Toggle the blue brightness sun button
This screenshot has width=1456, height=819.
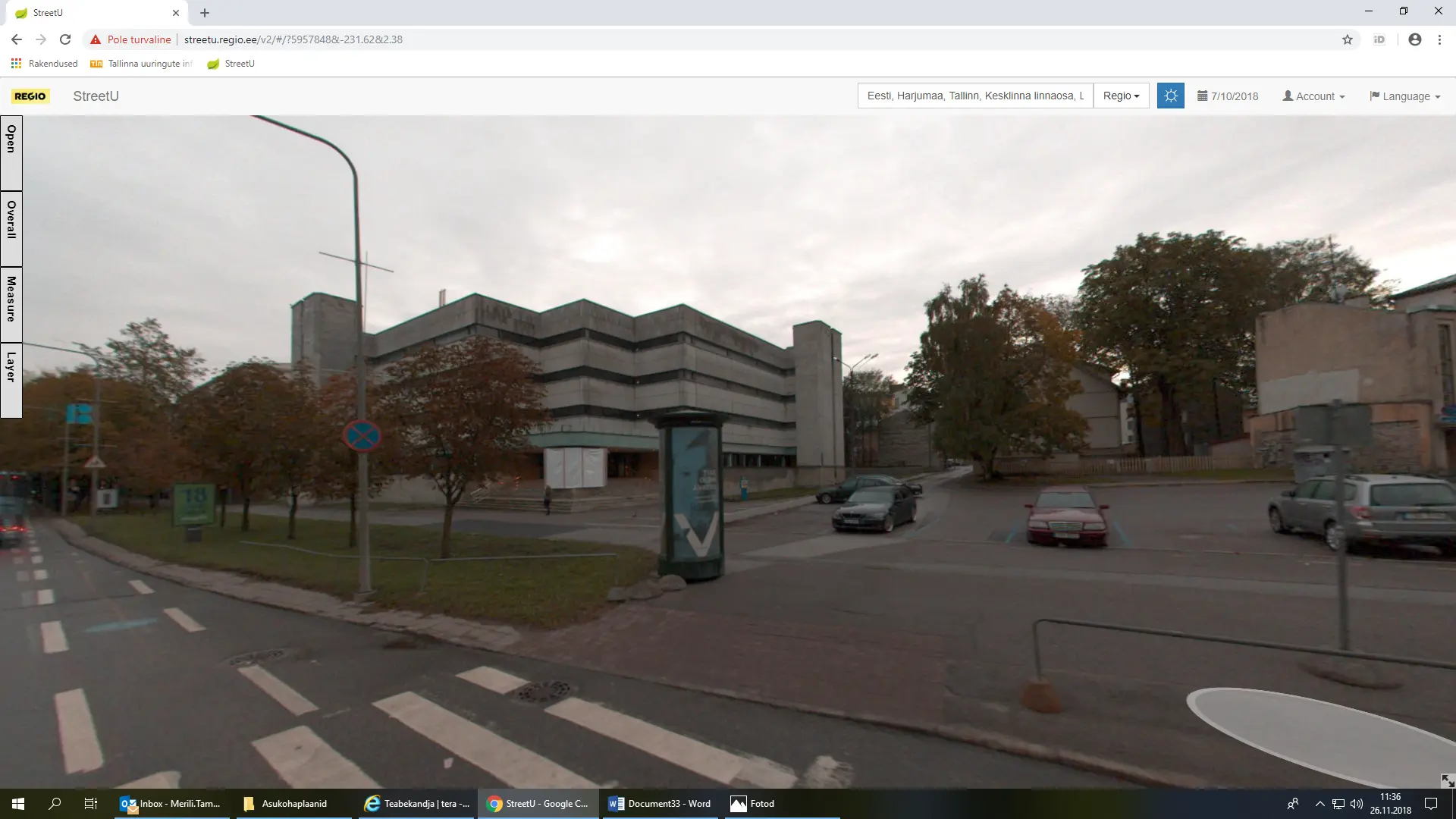[1170, 96]
